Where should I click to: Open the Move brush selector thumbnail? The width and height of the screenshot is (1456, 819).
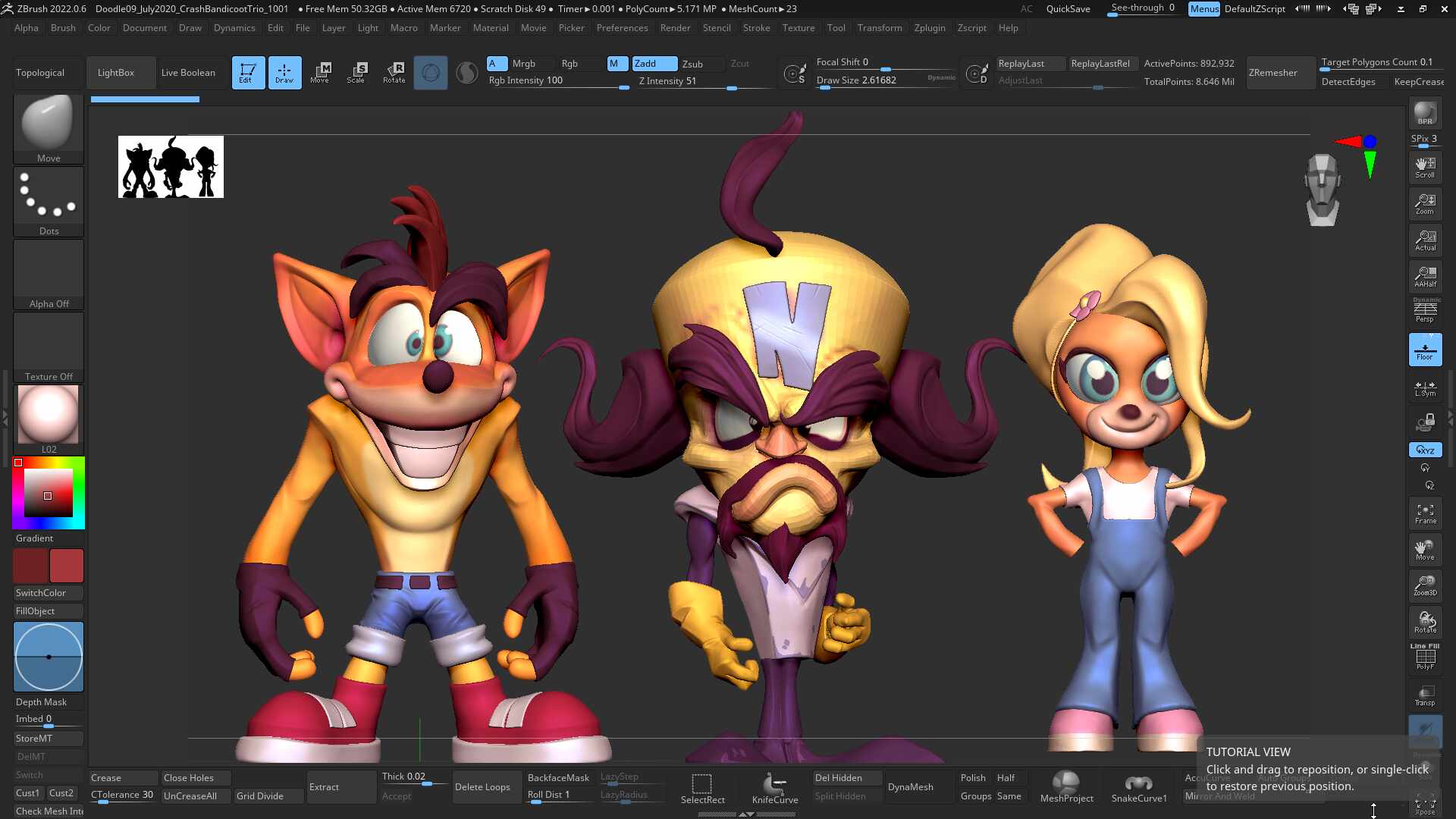point(49,127)
